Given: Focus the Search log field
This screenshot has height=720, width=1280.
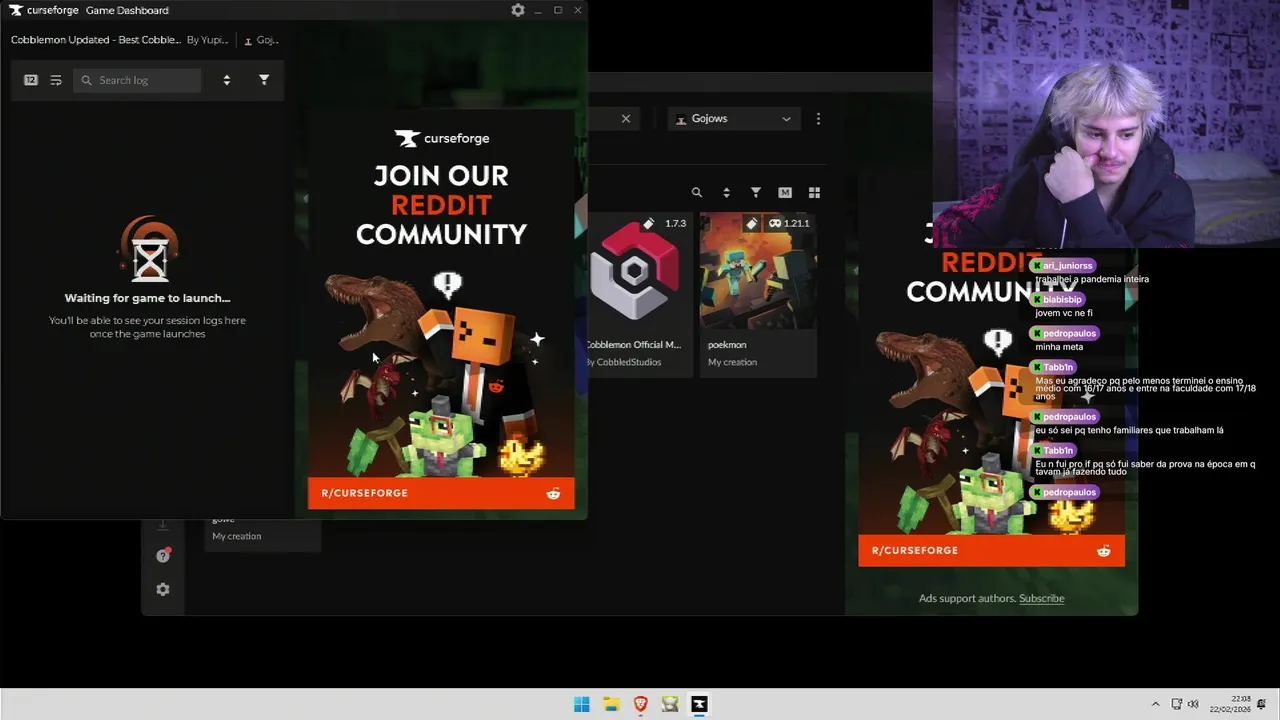Looking at the screenshot, I should pos(137,80).
